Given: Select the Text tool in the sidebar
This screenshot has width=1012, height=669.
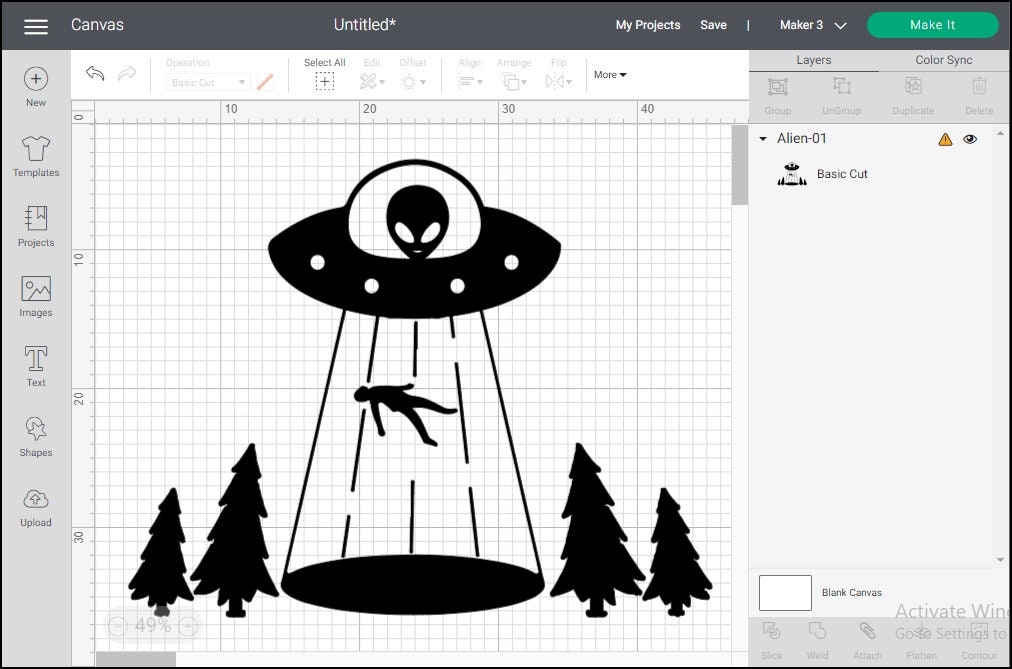Looking at the screenshot, I should tap(35, 362).
